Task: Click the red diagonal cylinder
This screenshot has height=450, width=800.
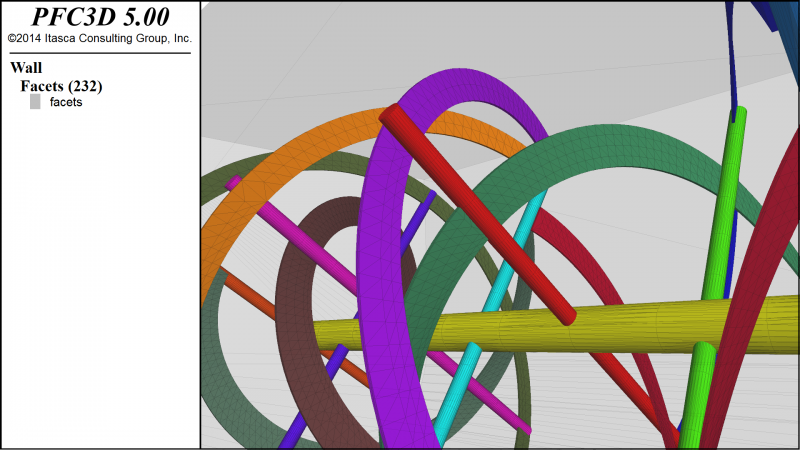Action: [477, 214]
